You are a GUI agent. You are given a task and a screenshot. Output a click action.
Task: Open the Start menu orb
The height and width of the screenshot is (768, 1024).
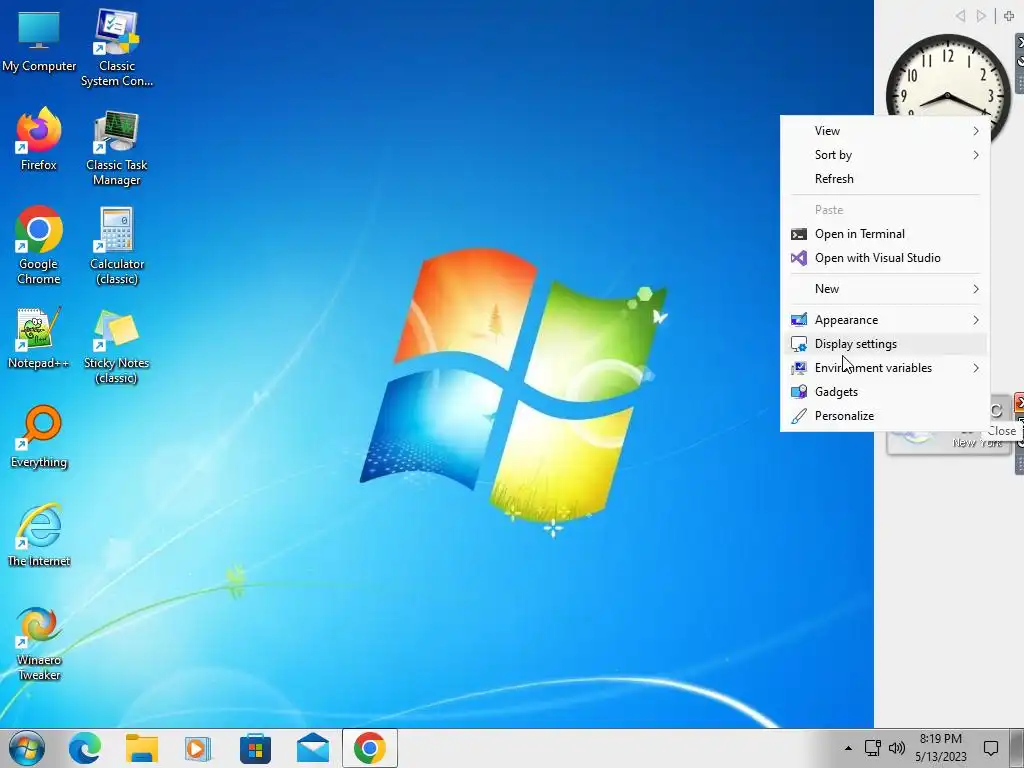tap(27, 748)
